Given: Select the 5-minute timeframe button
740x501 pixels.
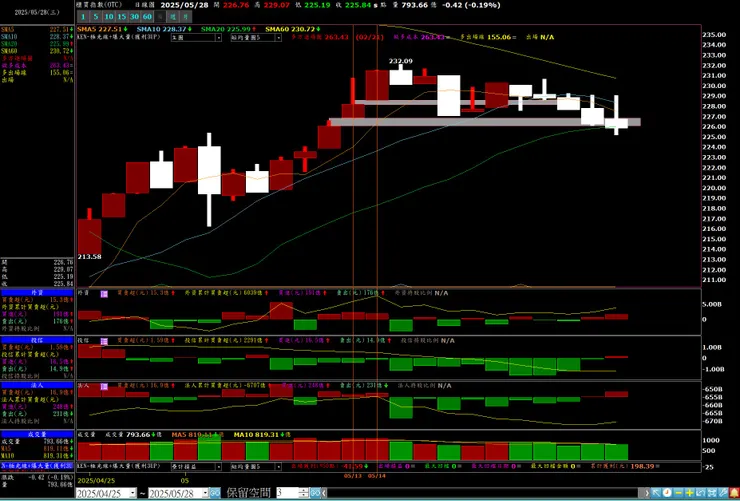Looking at the screenshot, I should coord(96,17).
